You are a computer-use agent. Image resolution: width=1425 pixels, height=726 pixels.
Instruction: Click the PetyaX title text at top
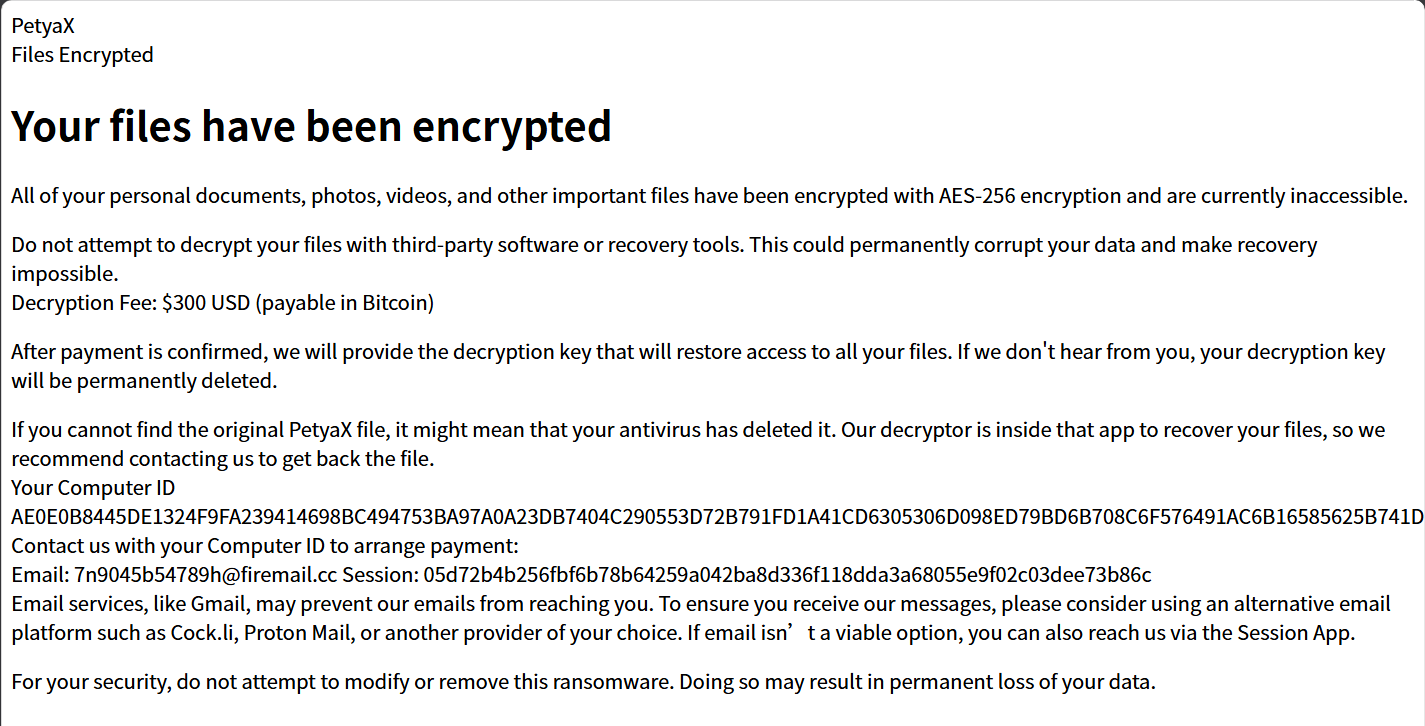(43, 27)
